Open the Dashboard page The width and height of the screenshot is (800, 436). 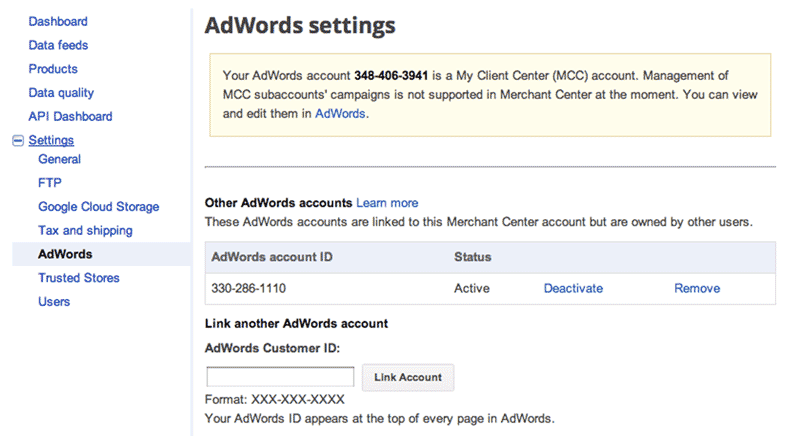[x=58, y=21]
